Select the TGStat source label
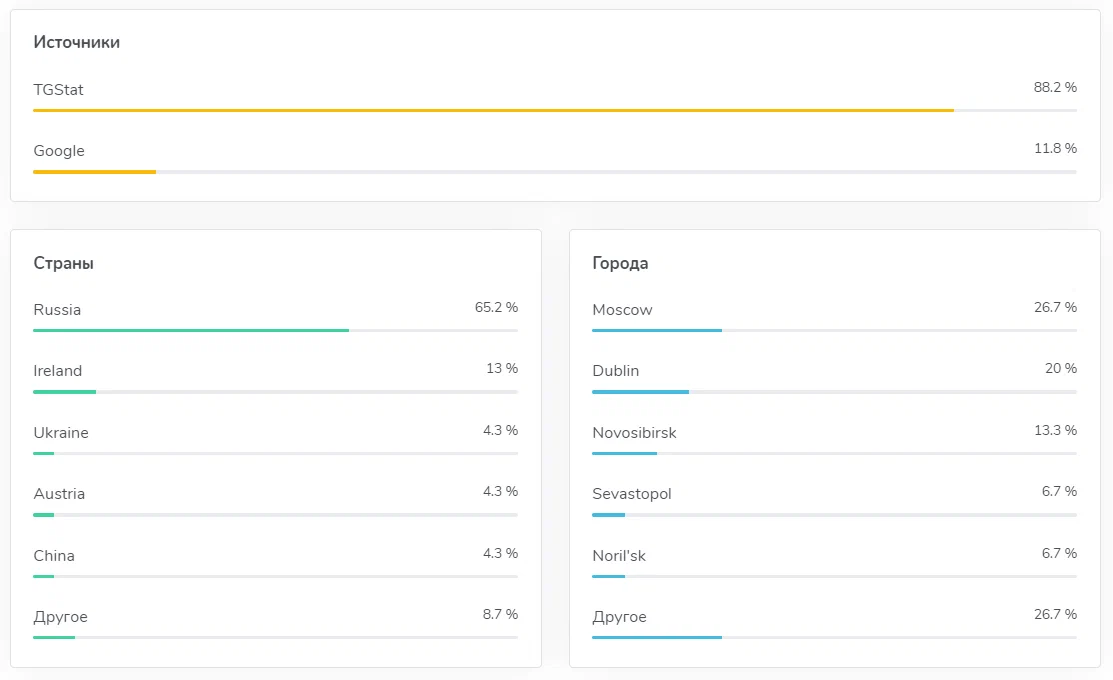This screenshot has width=1113, height=680. click(58, 89)
